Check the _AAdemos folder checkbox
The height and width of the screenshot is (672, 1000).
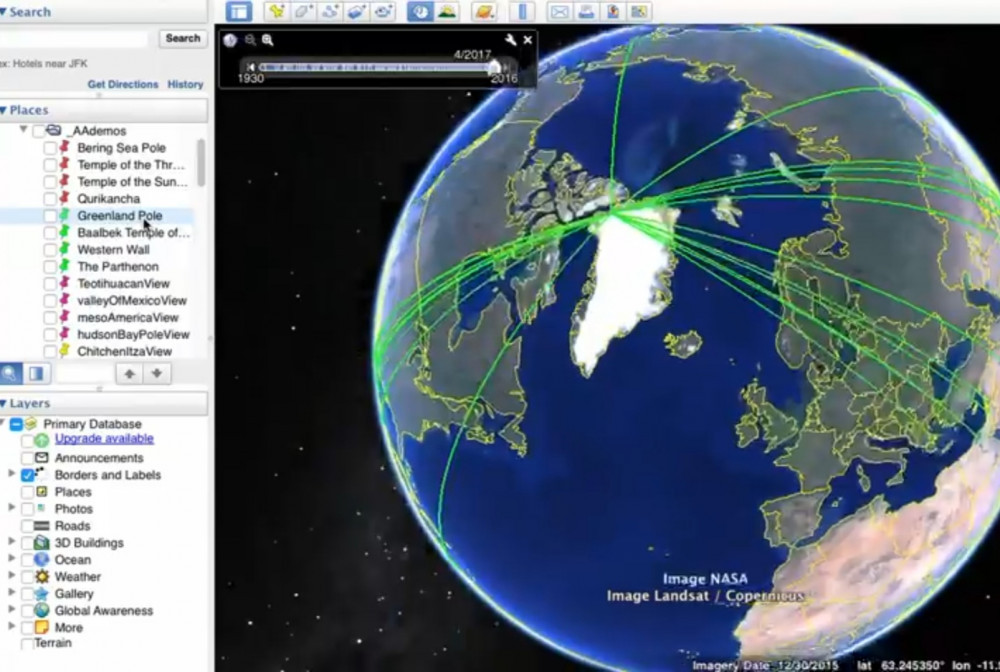pos(38,131)
